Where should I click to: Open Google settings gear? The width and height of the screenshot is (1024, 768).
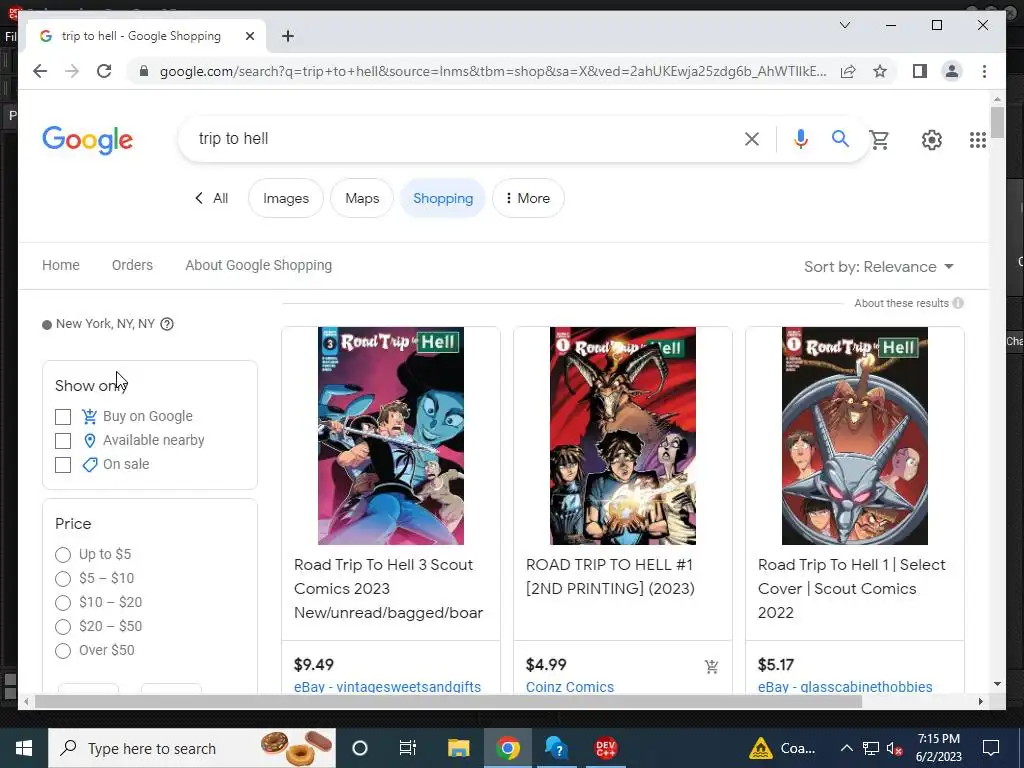(x=931, y=140)
